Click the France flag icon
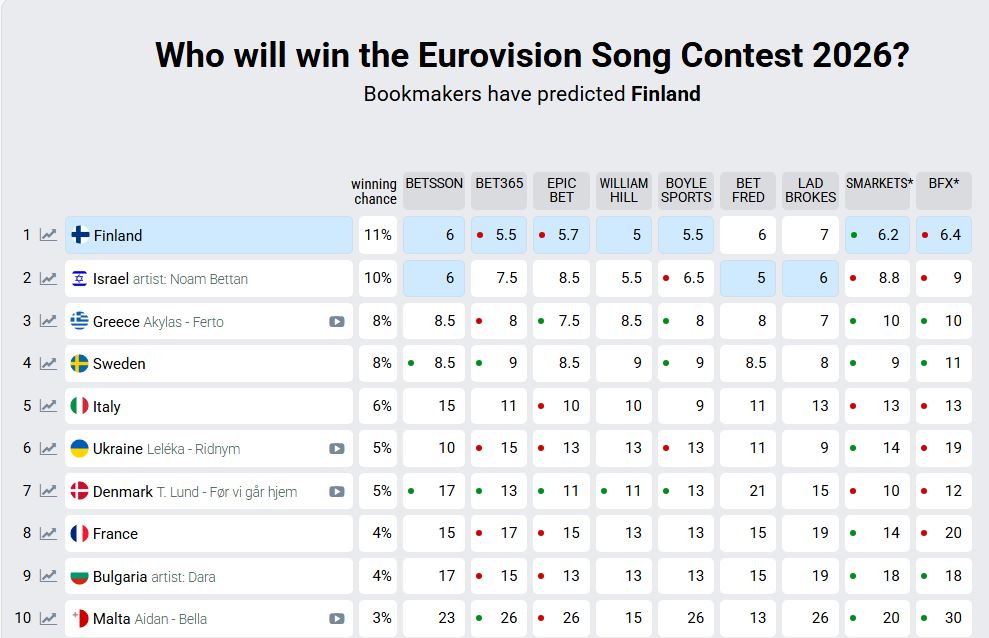Image resolution: width=989 pixels, height=638 pixels. click(80, 533)
